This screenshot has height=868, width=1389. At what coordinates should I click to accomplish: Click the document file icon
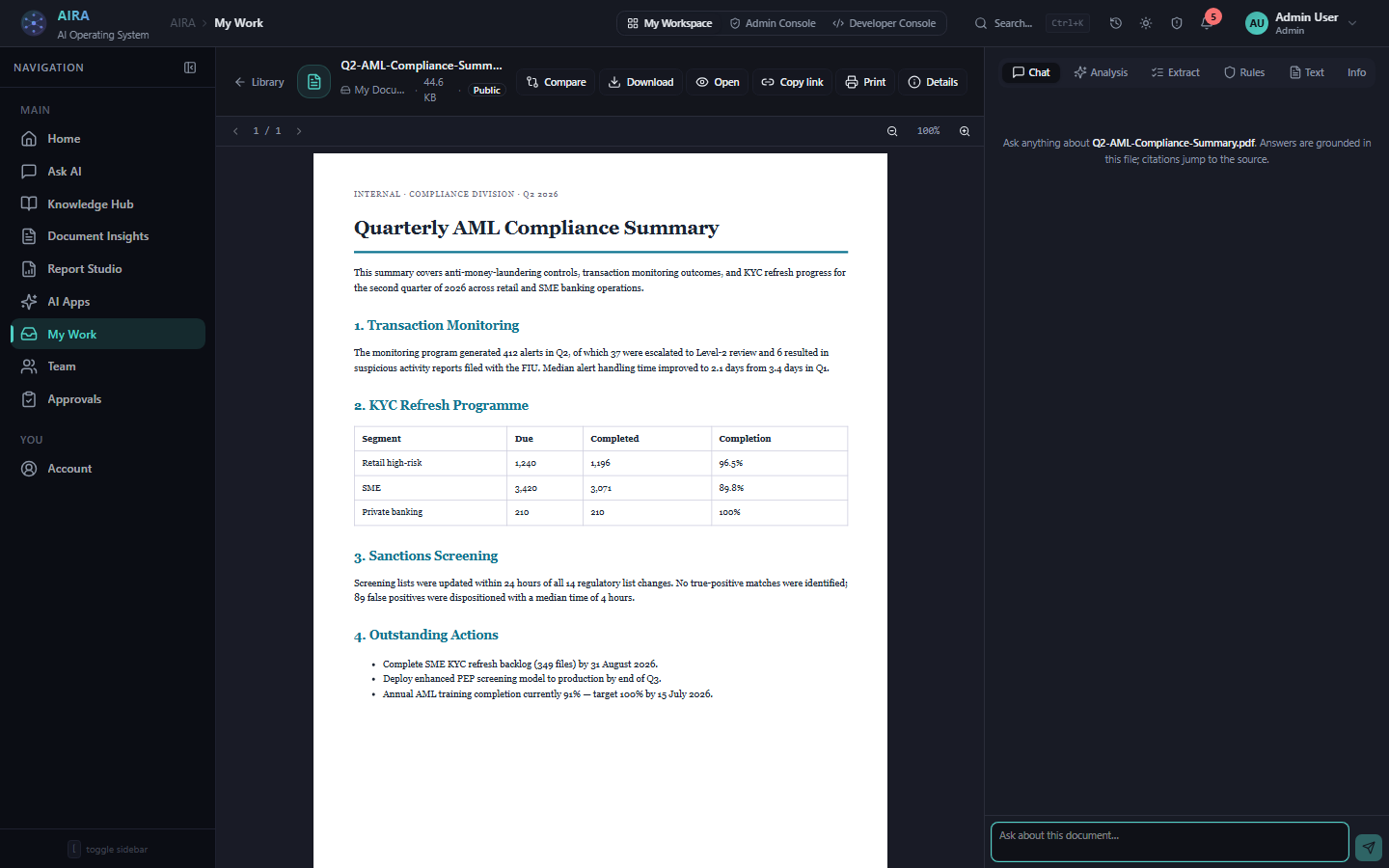313,82
